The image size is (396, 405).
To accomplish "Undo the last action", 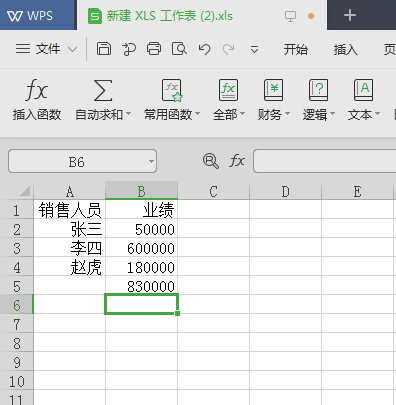I will [x=204, y=49].
